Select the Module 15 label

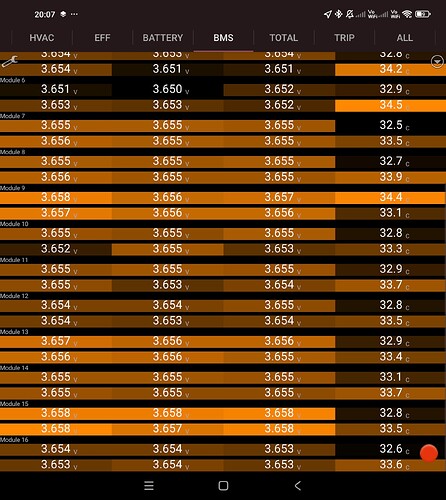click(14, 404)
